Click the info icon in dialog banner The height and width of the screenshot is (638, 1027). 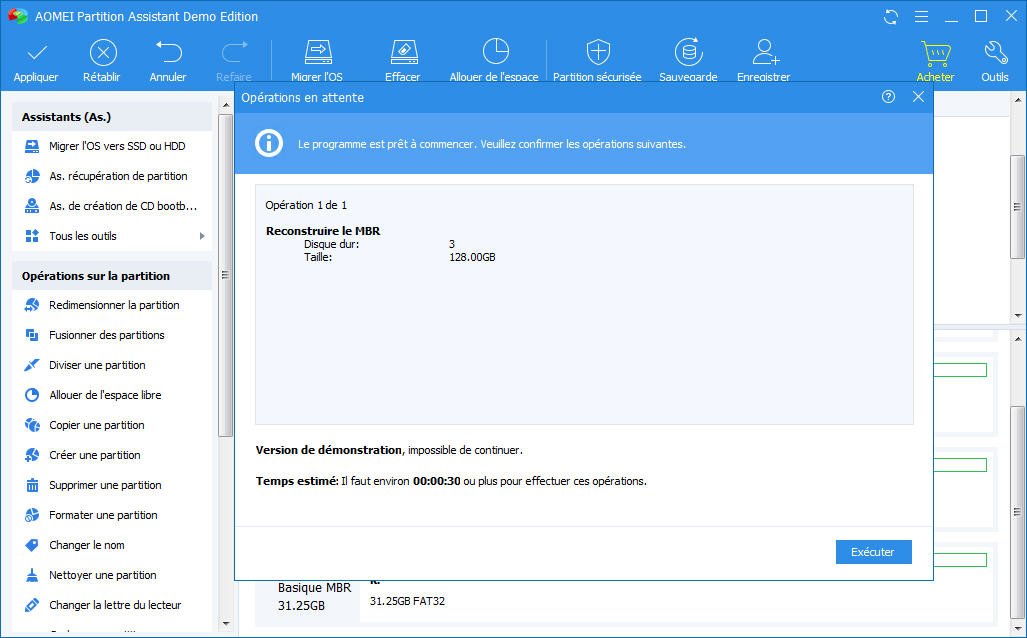[x=269, y=143]
